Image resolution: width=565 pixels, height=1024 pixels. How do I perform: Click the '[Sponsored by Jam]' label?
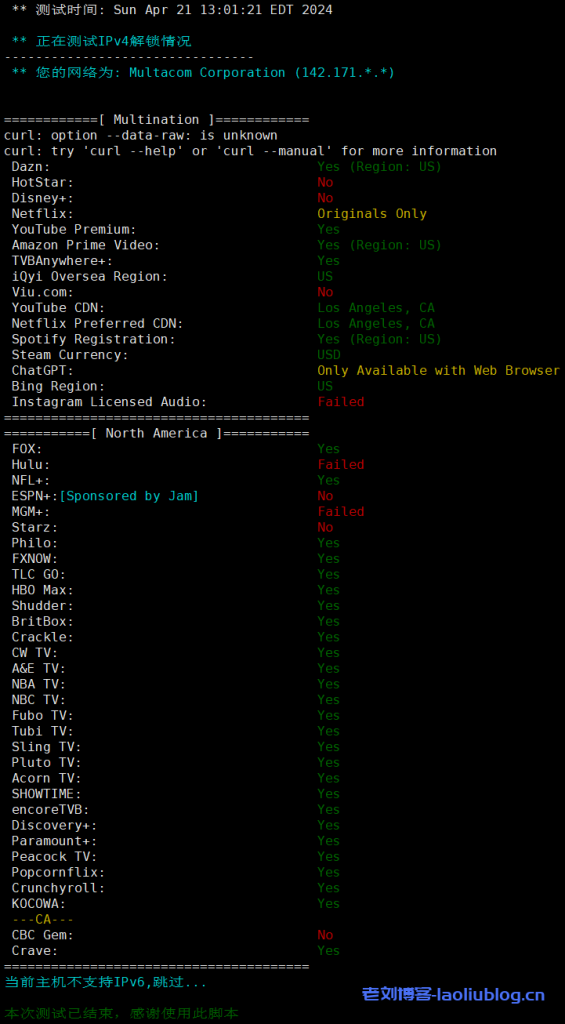129,496
